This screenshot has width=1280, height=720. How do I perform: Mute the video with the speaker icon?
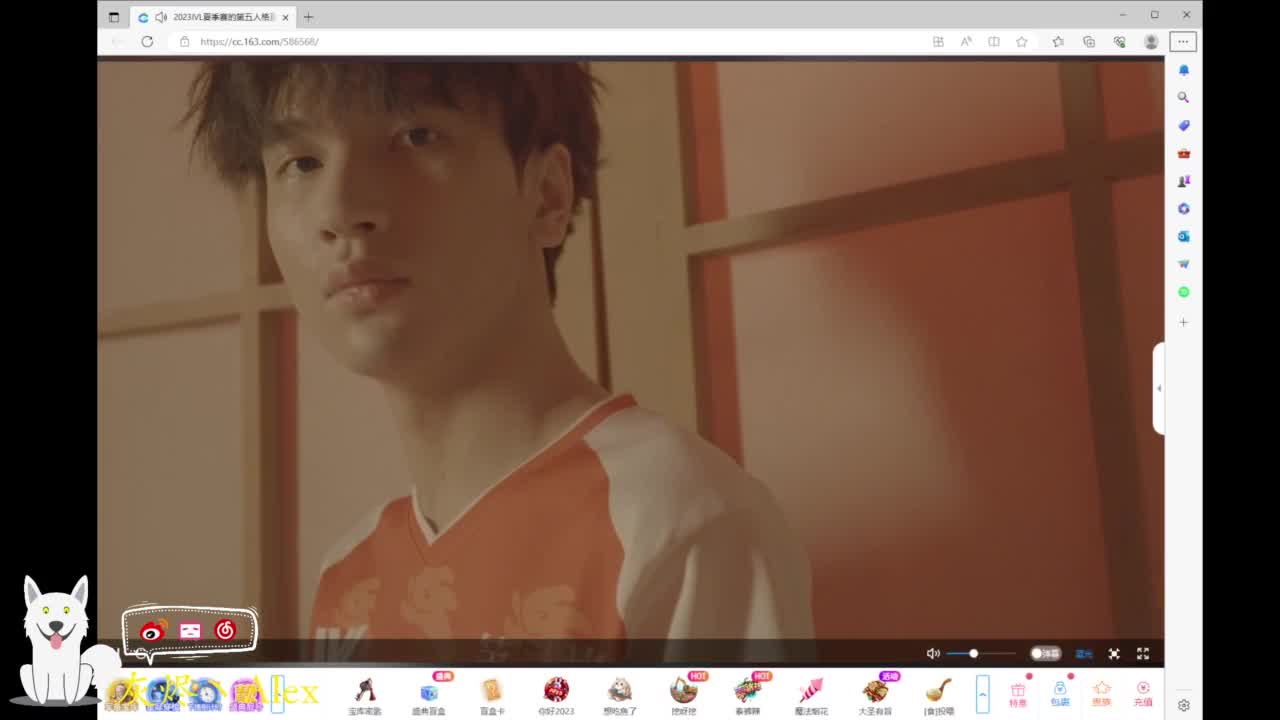click(x=933, y=653)
